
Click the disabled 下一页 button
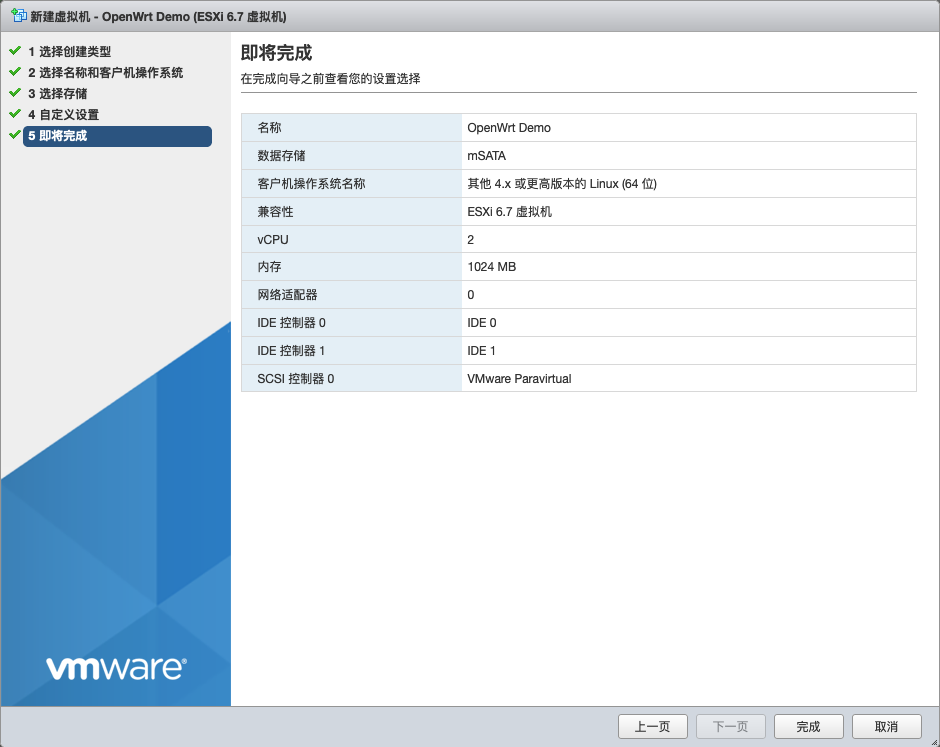731,727
